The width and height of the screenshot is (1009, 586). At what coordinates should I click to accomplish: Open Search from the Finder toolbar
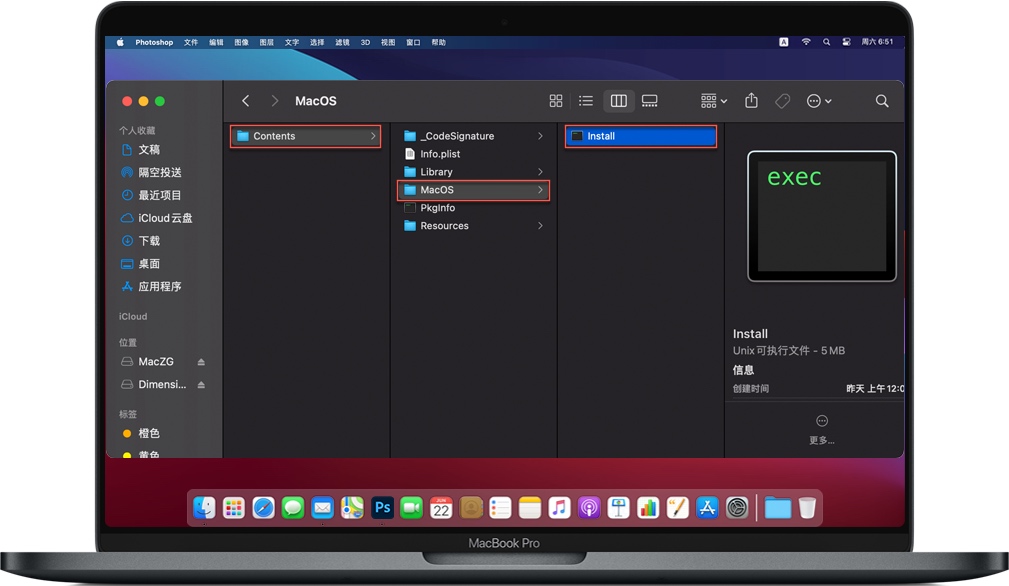click(882, 100)
